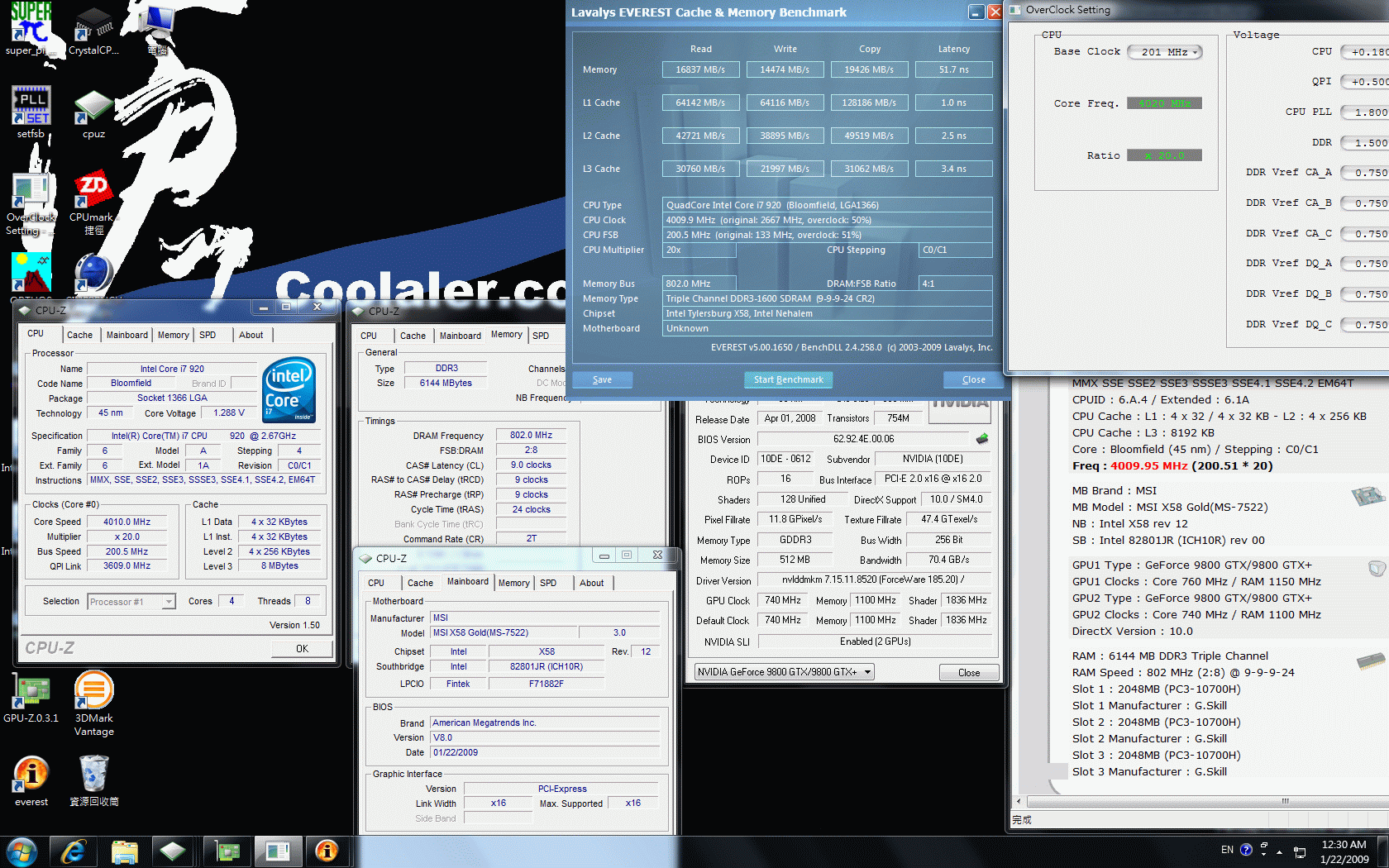
Task: Switch to Cache tab in first CPU-Z
Action: 79,335
